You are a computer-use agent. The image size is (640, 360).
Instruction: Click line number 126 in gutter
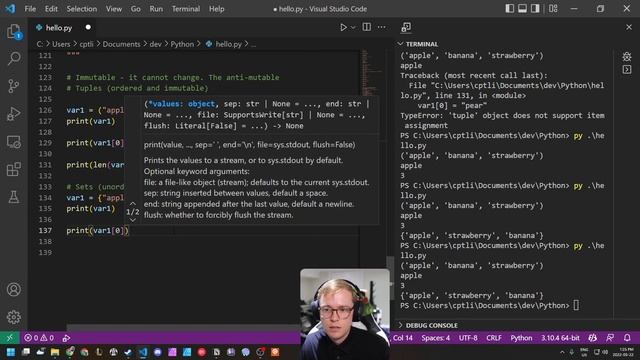pyautogui.click(x=45, y=110)
